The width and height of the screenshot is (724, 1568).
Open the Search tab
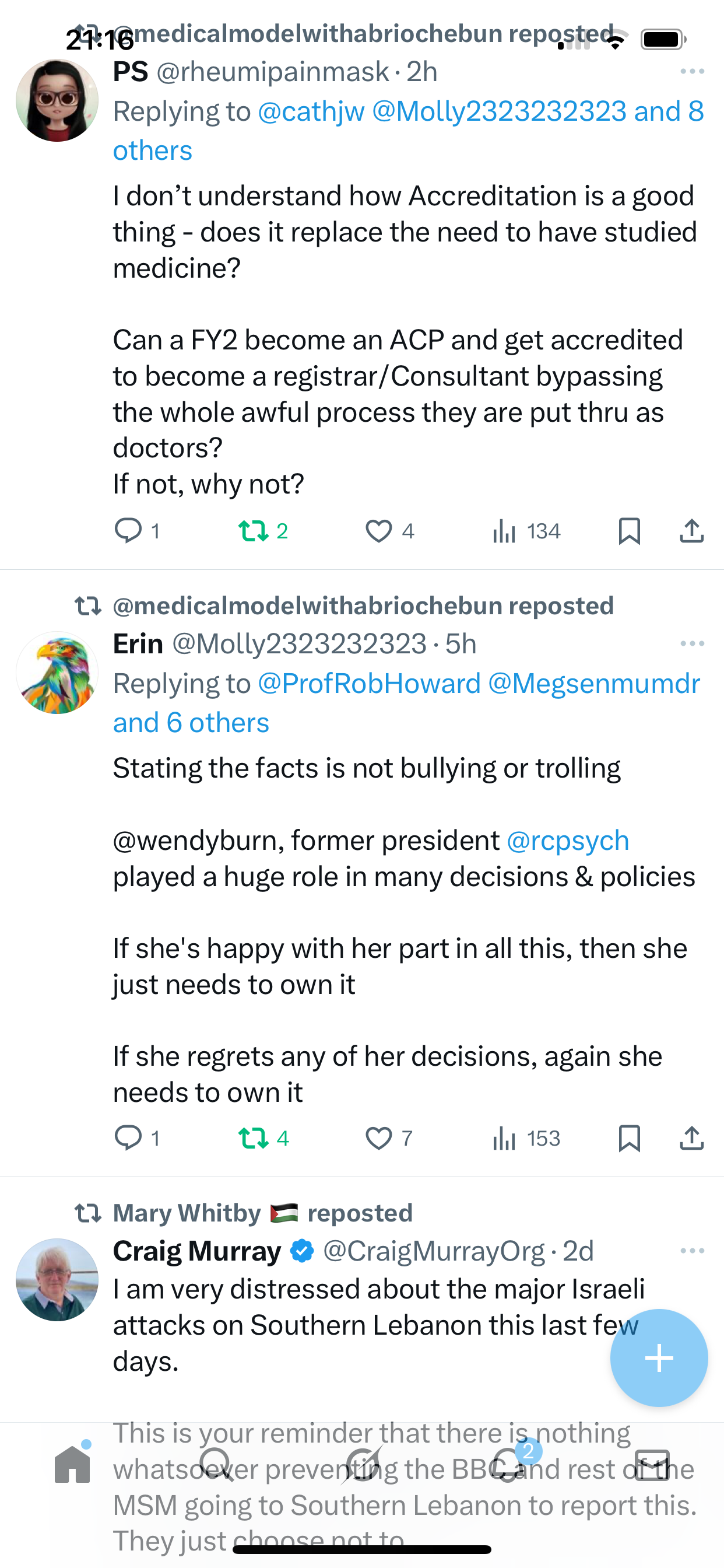216,1465
